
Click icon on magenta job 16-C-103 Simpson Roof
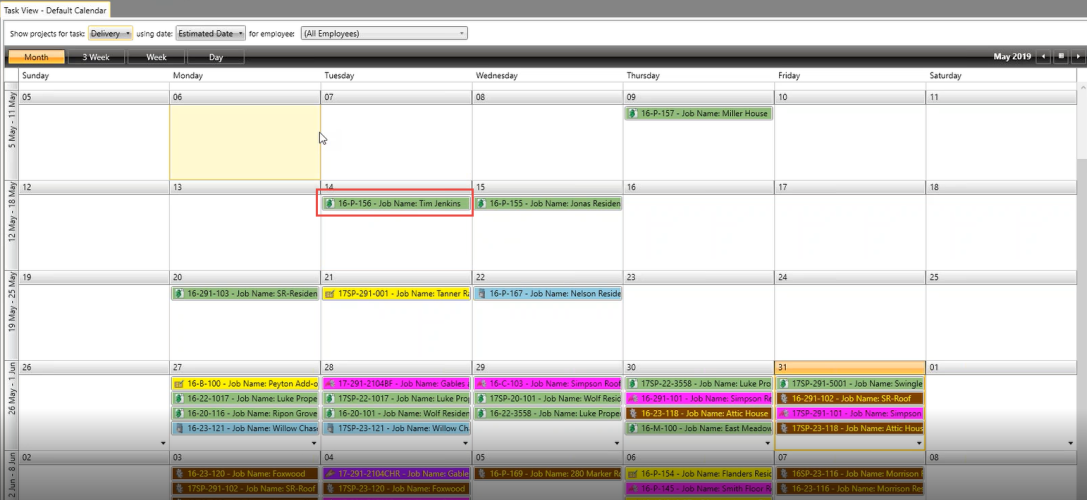click(x=482, y=384)
